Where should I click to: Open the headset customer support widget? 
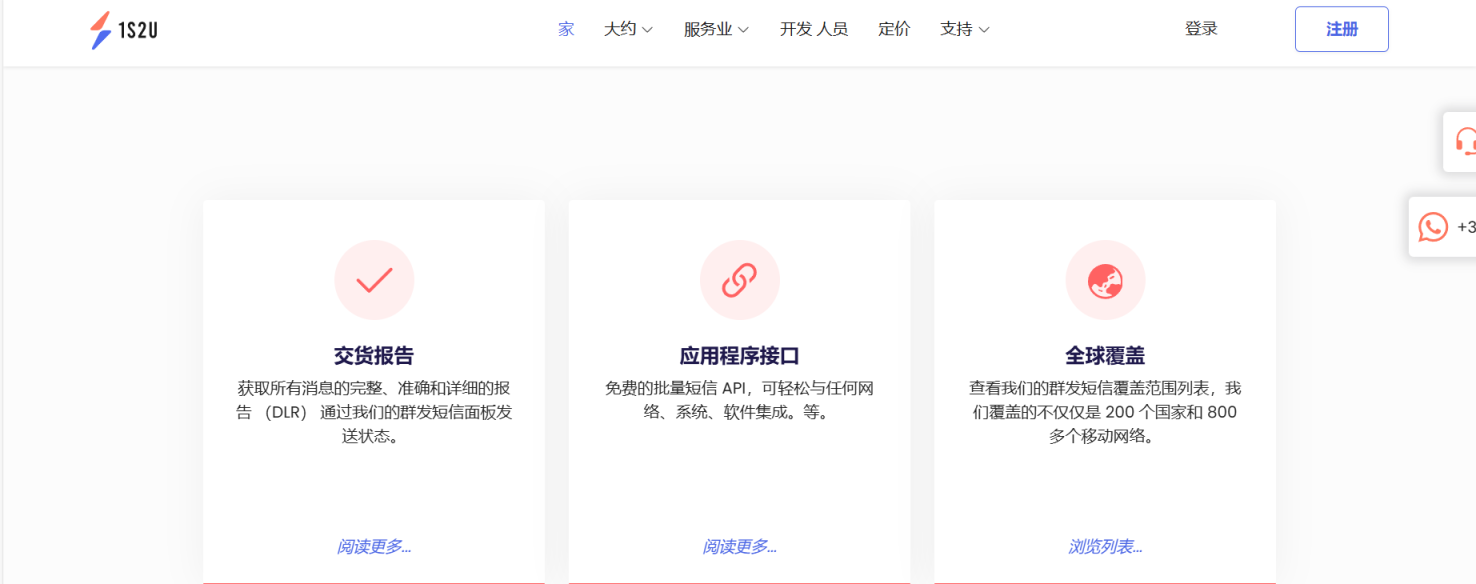pyautogui.click(x=1463, y=141)
